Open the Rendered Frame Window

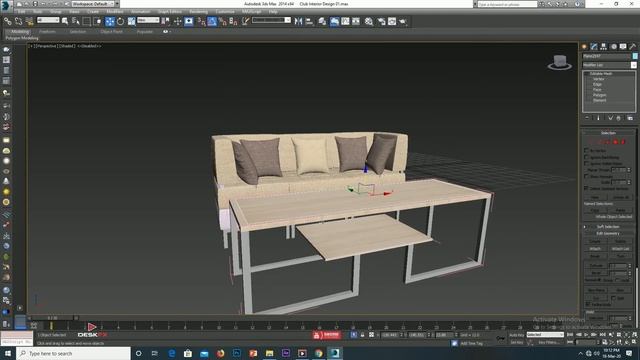point(392,21)
